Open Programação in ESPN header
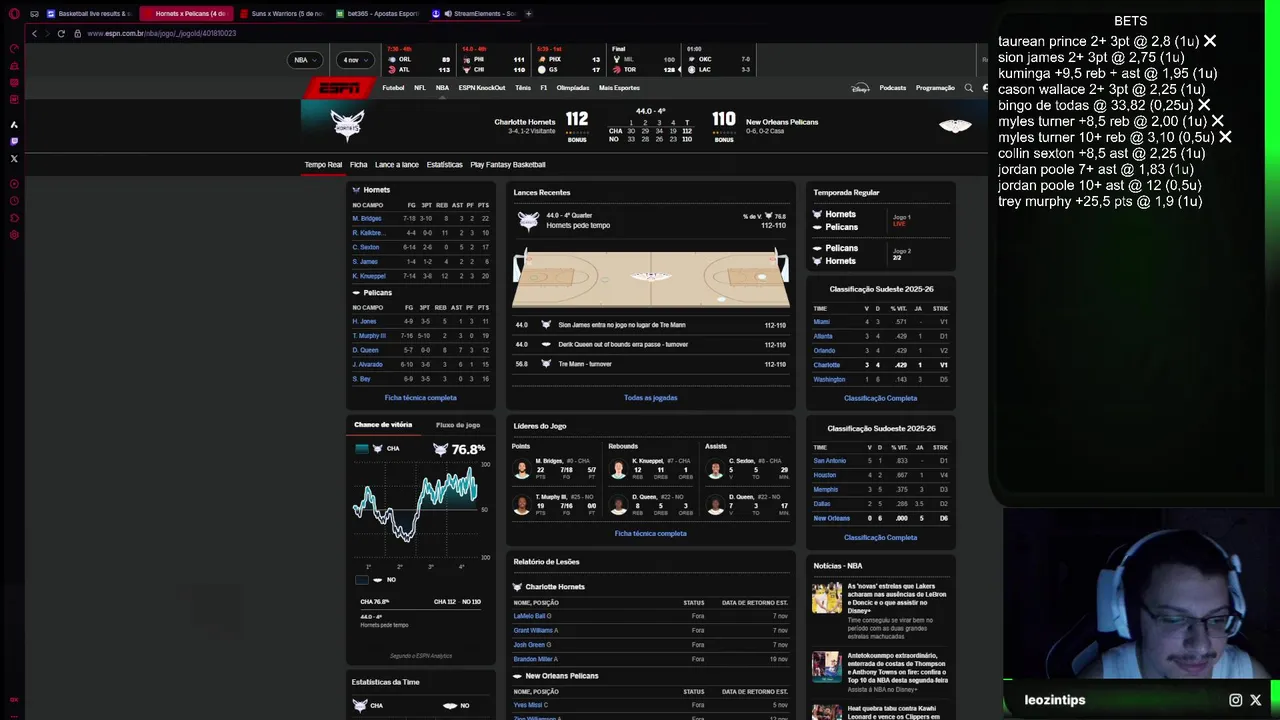The height and width of the screenshot is (720, 1280). (x=935, y=88)
